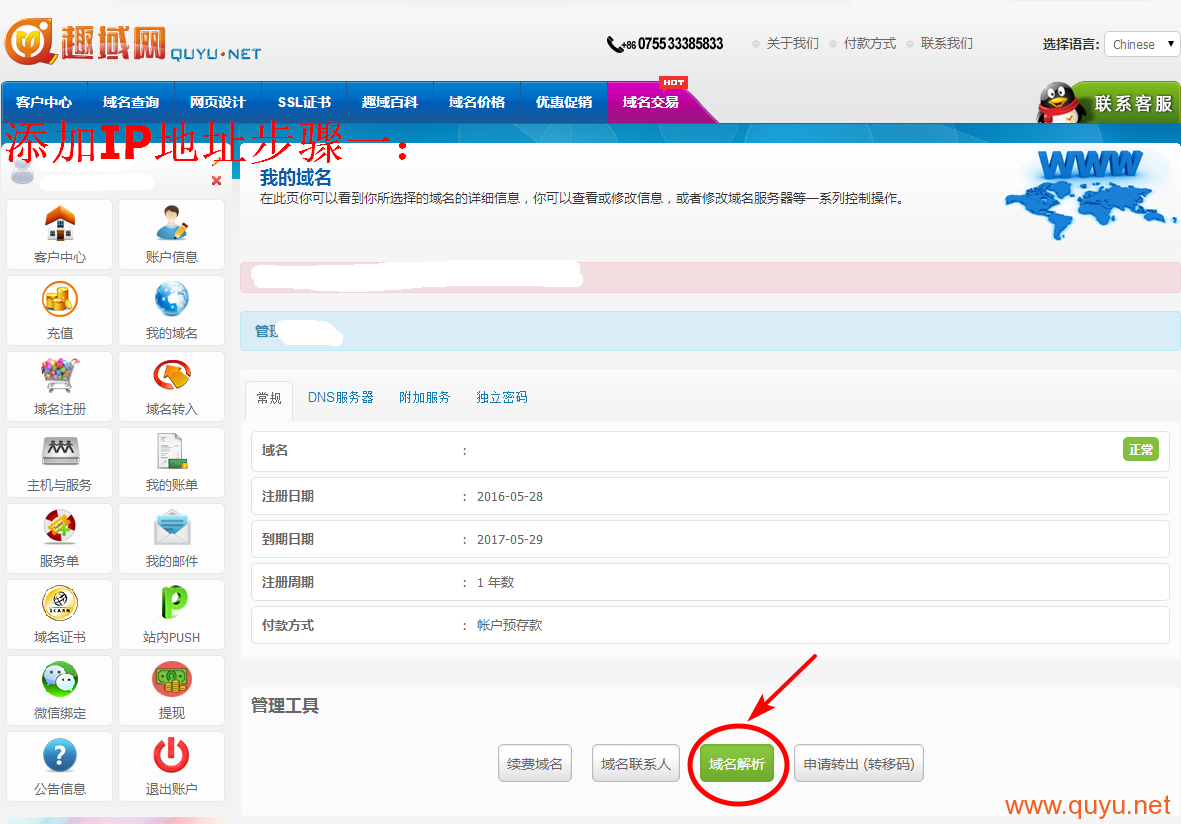
Task: Click the 我的邮件 envelope icon
Action: pos(172,528)
